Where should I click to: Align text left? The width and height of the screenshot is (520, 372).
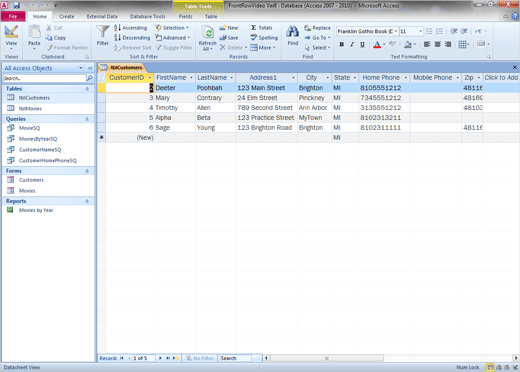tap(427, 44)
